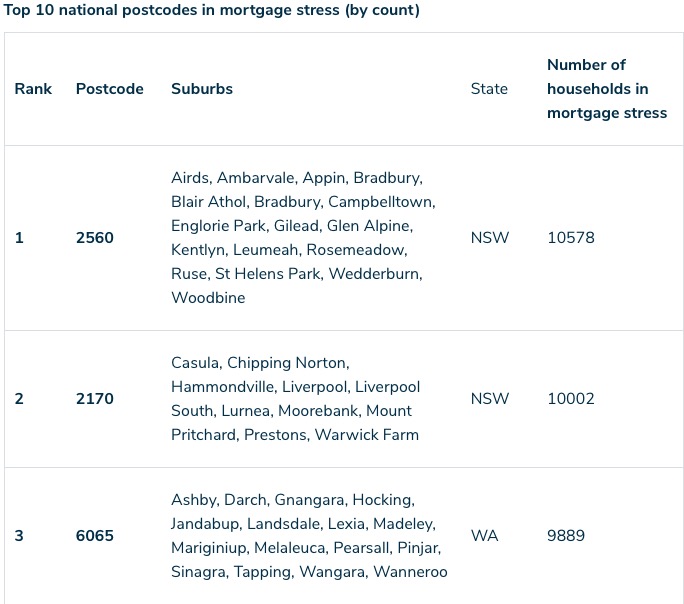Select postcode 6065 cell
Viewport: 684px width, 604px height.
tap(95, 536)
